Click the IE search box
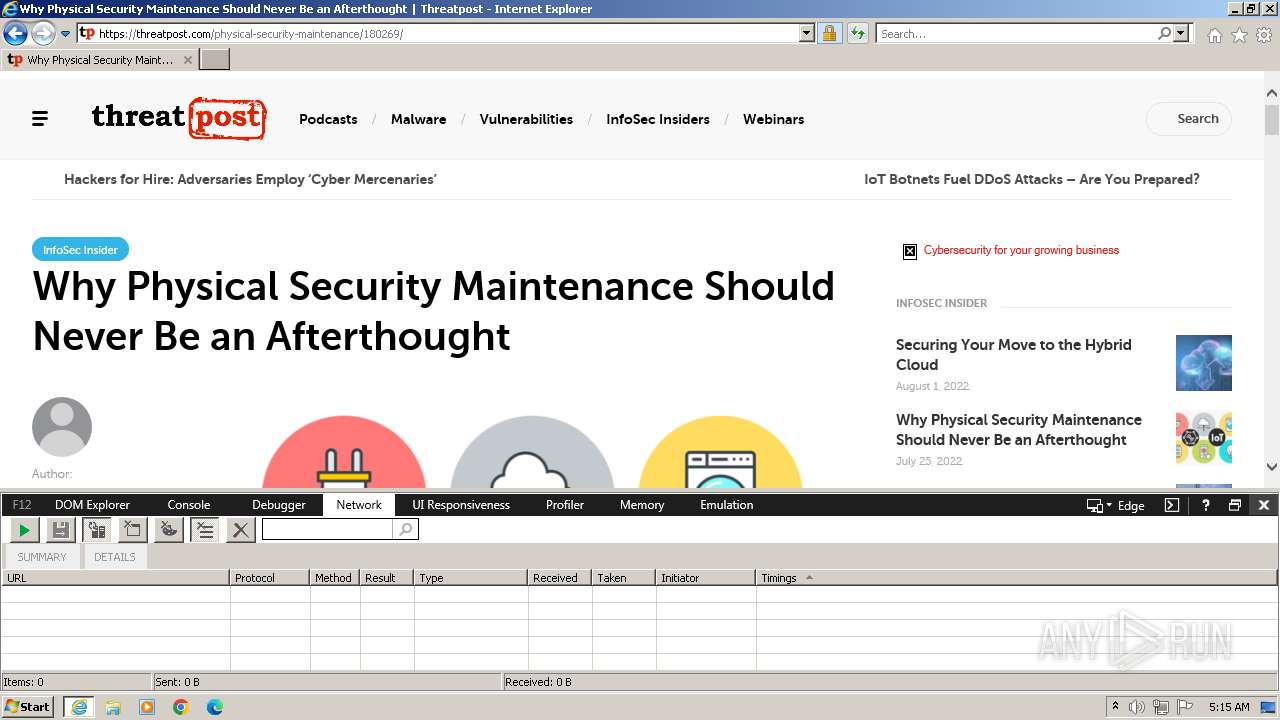The height and width of the screenshot is (720, 1280). click(x=1017, y=33)
